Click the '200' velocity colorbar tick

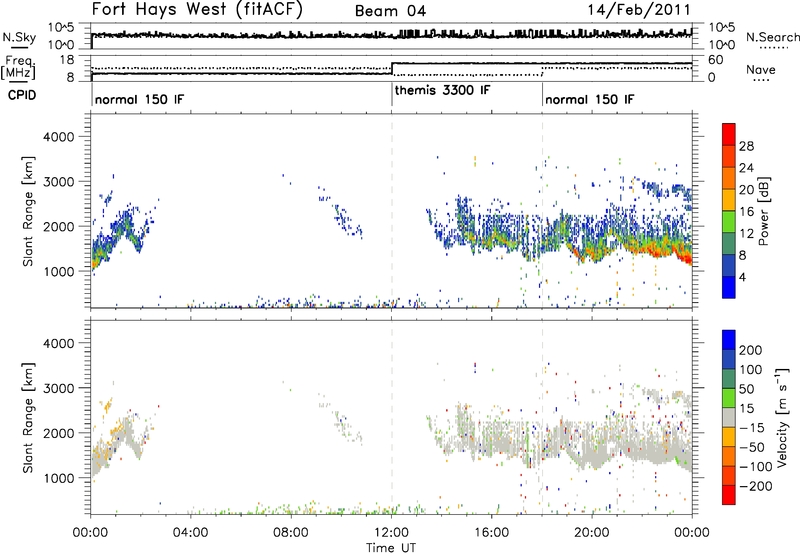click(x=751, y=350)
